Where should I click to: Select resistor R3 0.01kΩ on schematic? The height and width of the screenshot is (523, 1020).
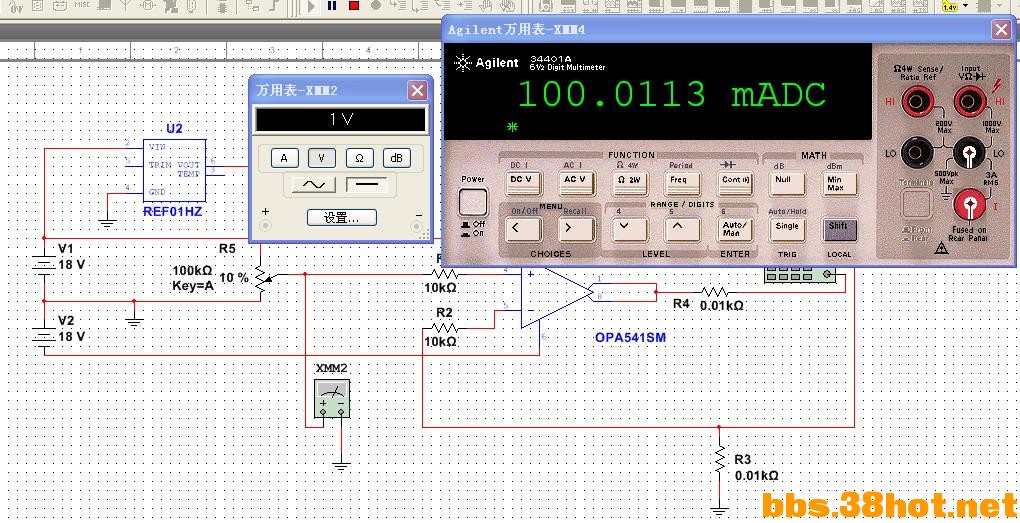tap(719, 461)
